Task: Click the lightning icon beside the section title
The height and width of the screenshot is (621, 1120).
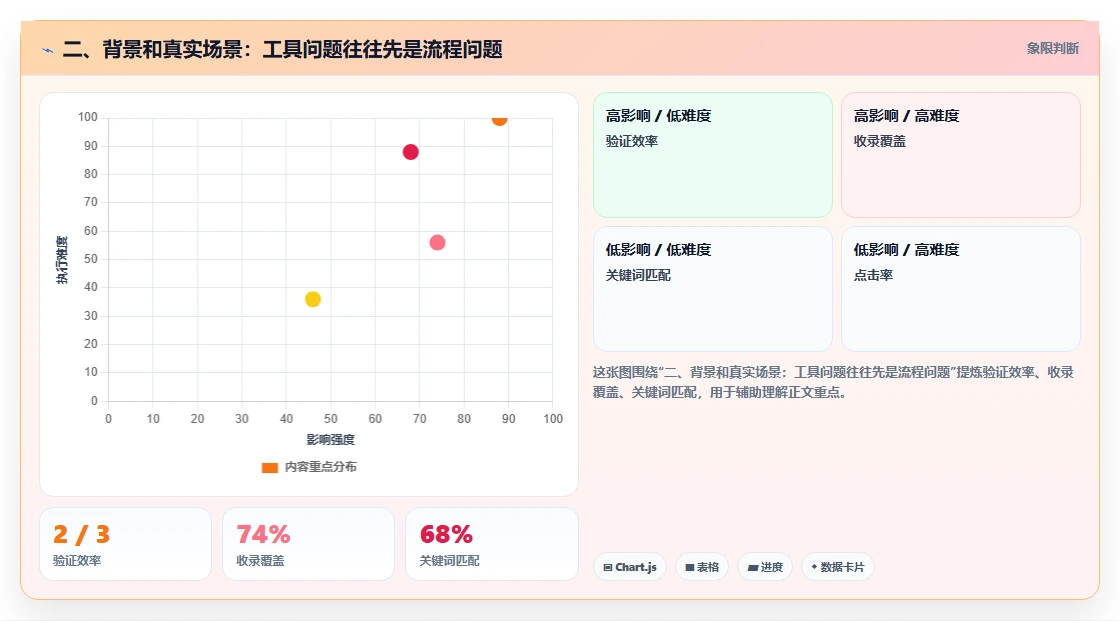Action: 48,50
